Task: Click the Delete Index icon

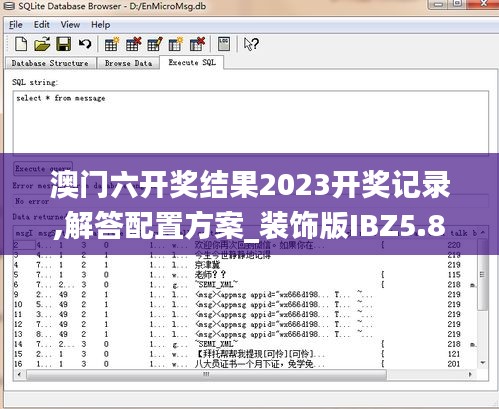Action: (x=197, y=44)
